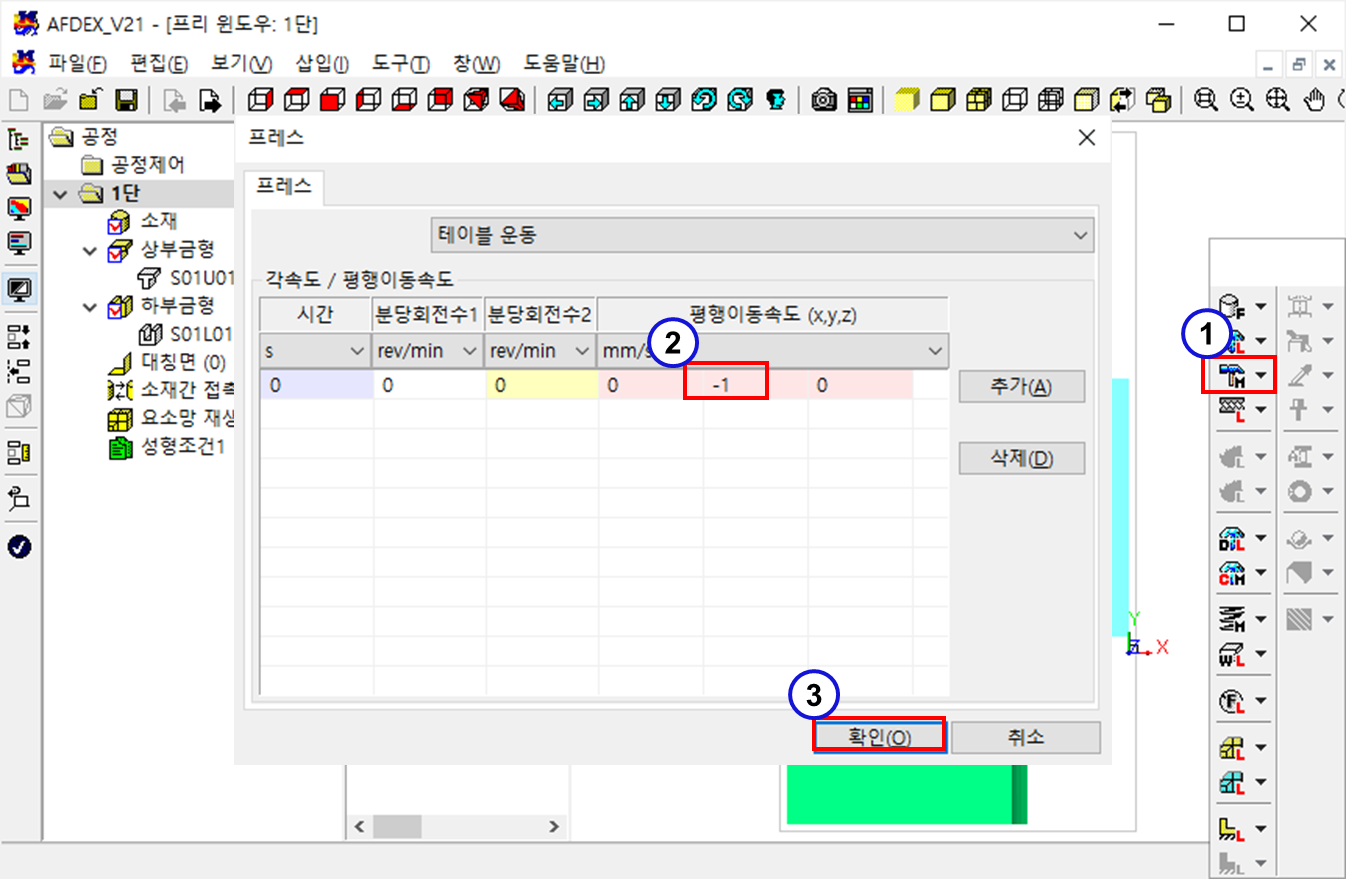Select the pan hand tool
Viewport: 1346px width, 879px height.
coord(1316,100)
